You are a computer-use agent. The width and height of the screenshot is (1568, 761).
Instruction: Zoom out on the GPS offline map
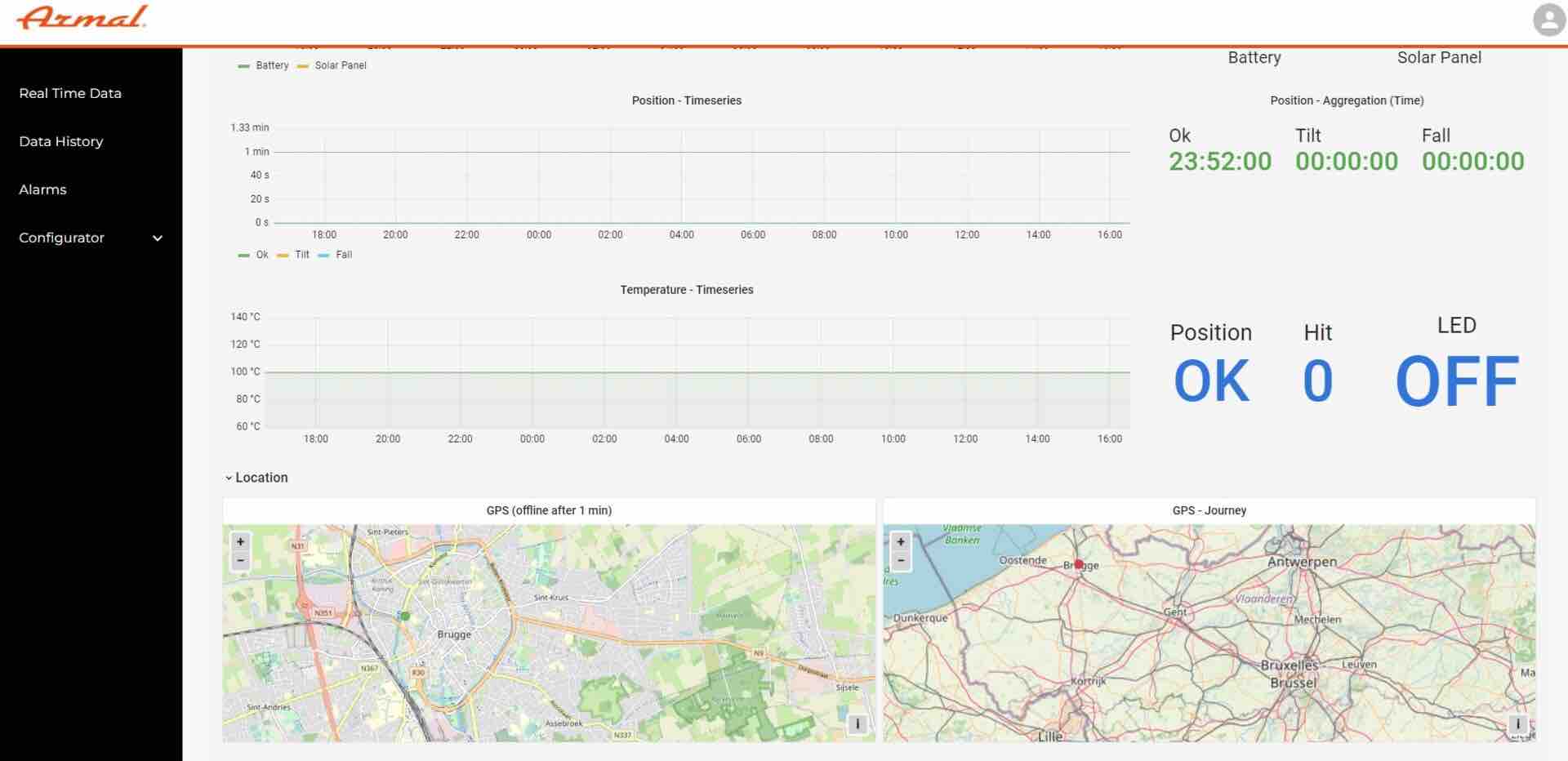240,560
